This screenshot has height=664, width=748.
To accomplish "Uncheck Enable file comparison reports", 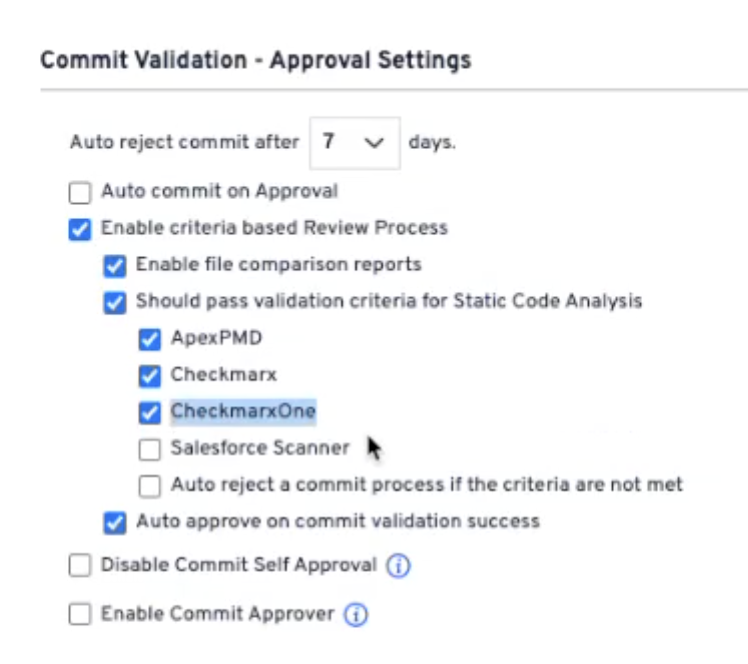I will (115, 266).
